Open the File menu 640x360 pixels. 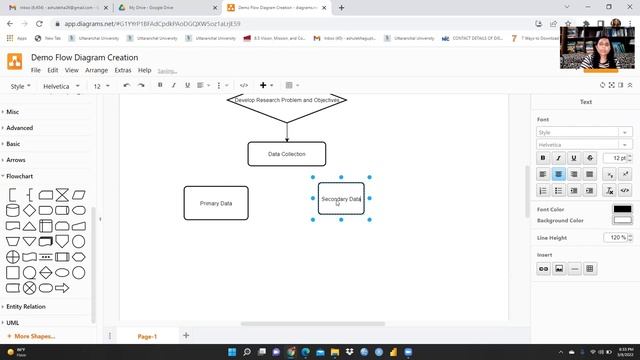[x=36, y=70]
